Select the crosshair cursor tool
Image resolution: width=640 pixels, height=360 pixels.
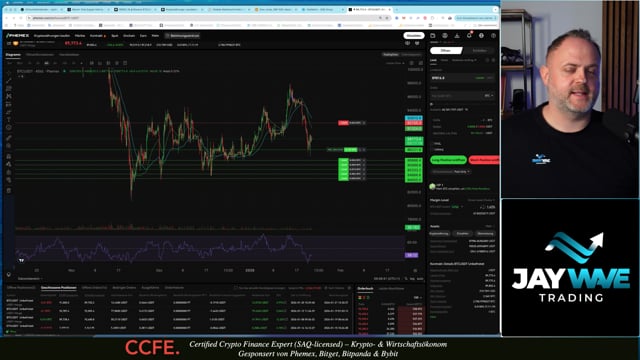click(x=9, y=73)
